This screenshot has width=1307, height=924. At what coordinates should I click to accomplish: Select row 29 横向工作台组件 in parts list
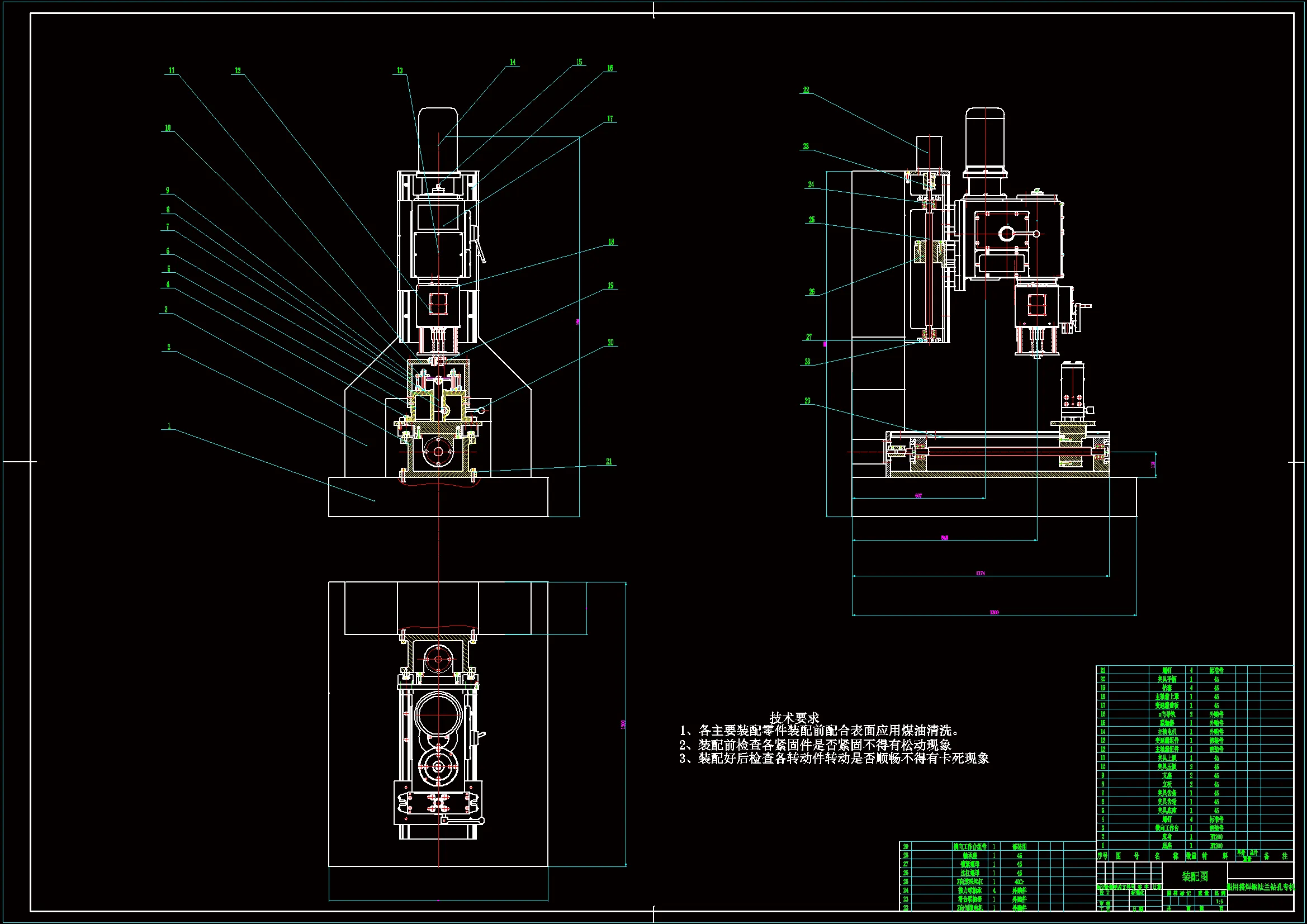coord(970,846)
